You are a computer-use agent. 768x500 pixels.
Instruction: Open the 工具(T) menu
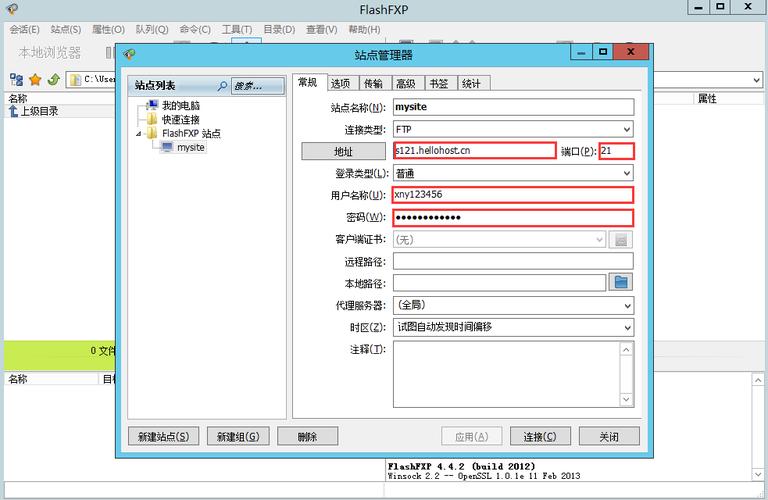click(x=237, y=30)
